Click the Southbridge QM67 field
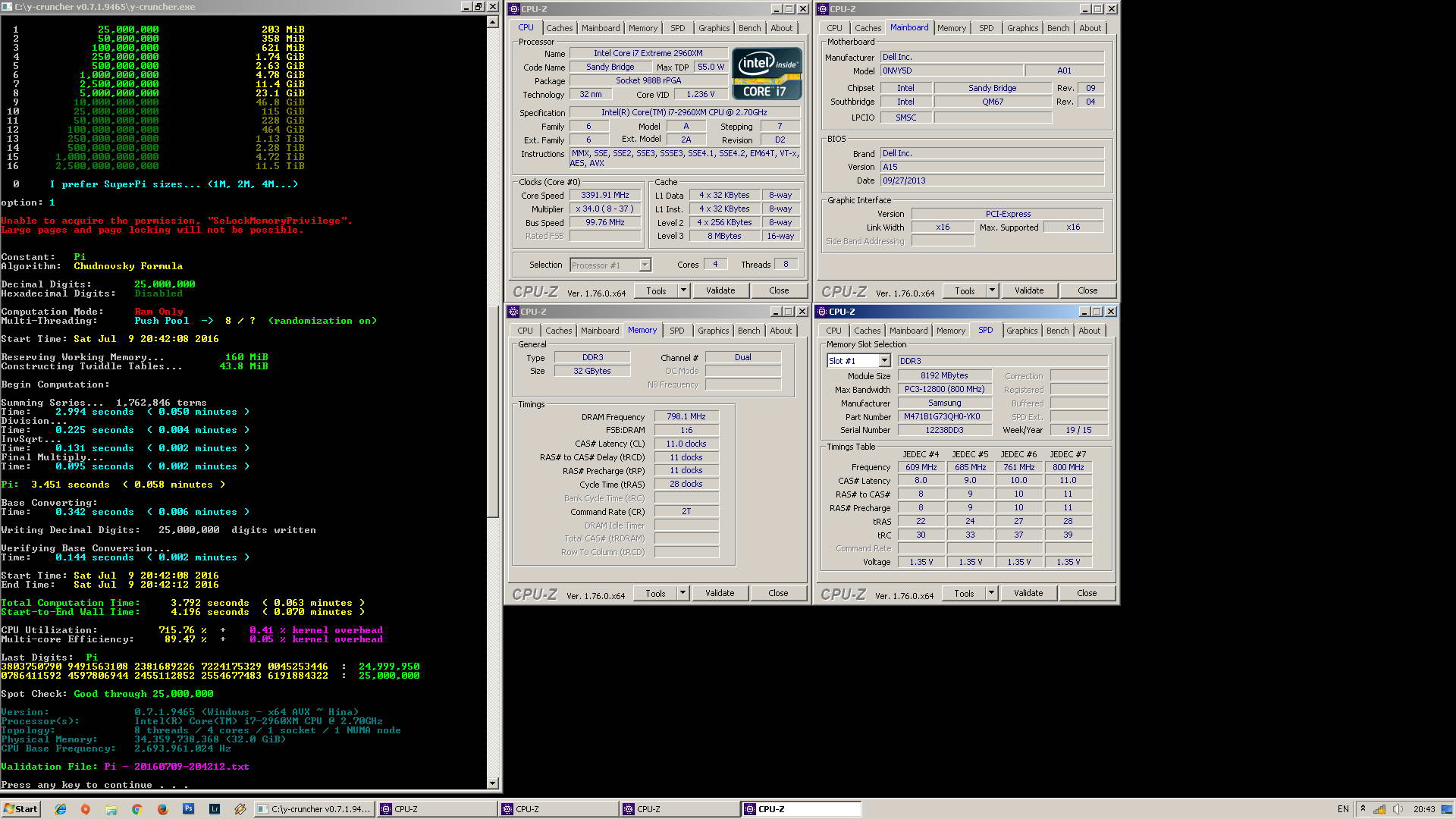 click(992, 102)
